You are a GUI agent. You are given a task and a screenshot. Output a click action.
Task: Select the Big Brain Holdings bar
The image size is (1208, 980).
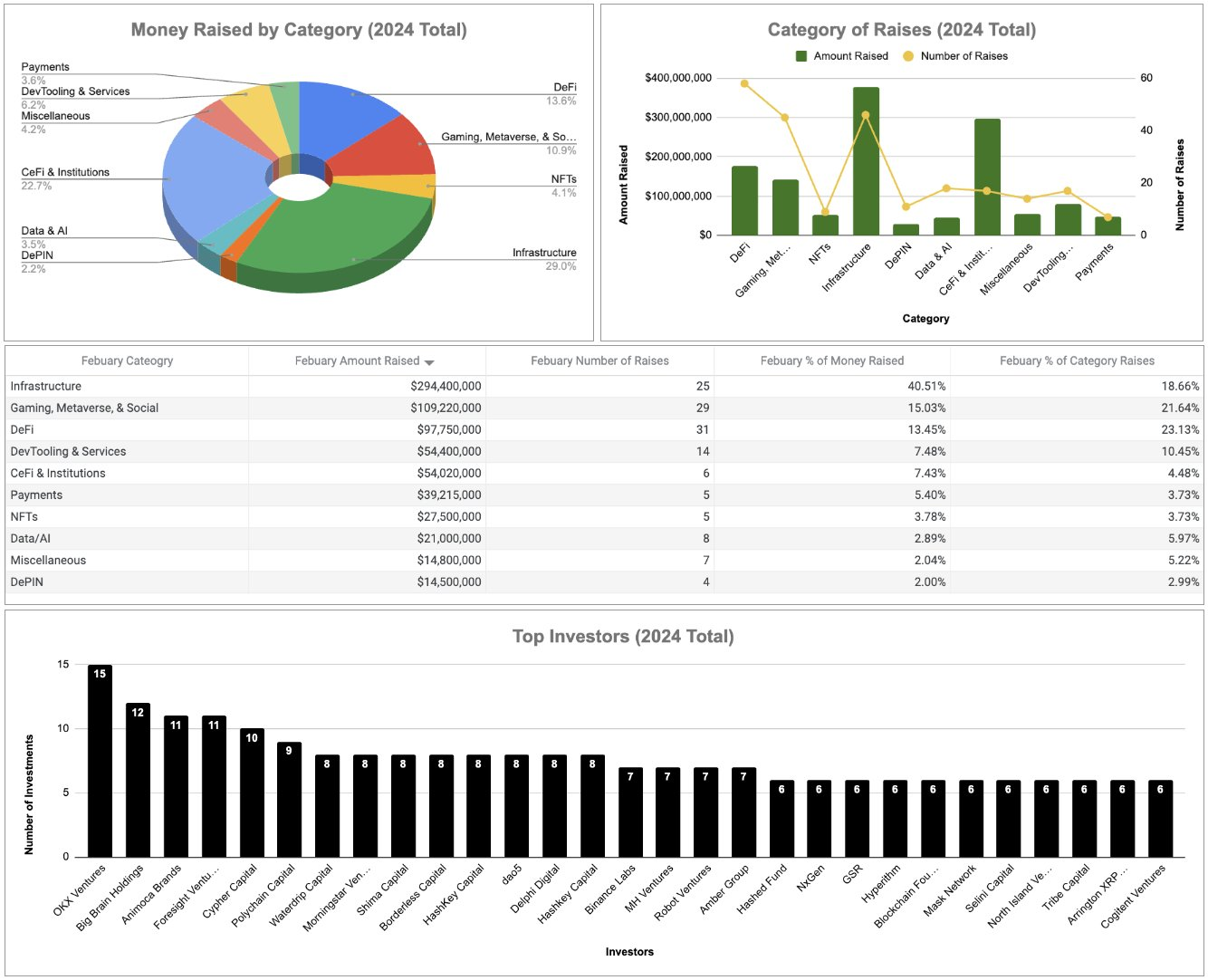(138, 783)
